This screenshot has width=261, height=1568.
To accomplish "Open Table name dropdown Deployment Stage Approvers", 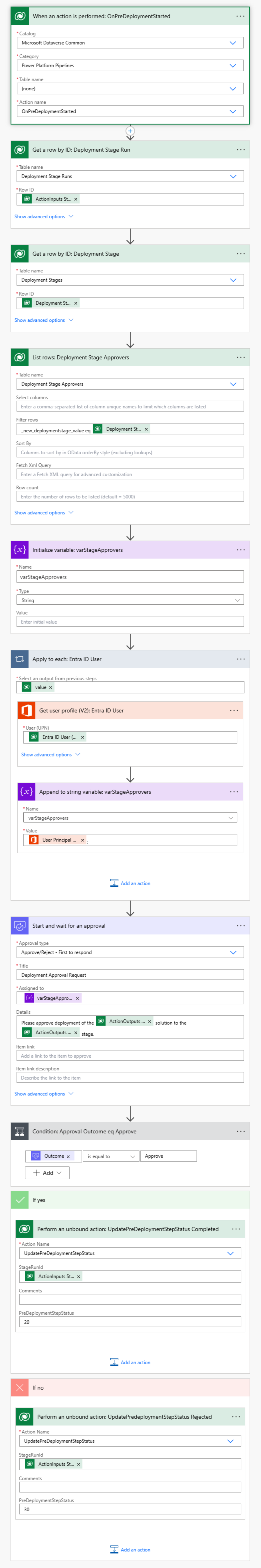I will click(130, 384).
